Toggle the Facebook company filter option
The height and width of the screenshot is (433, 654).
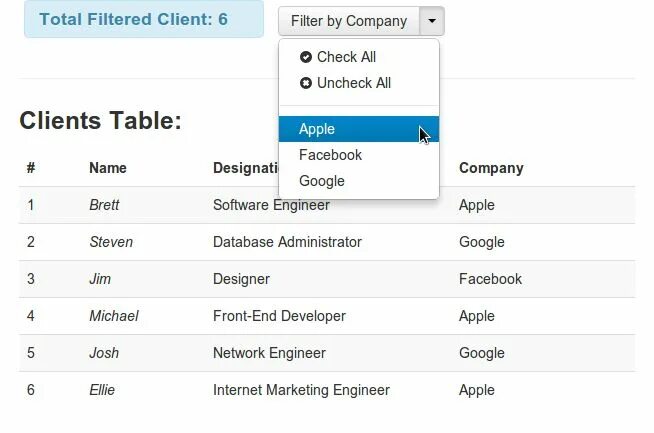pos(330,155)
